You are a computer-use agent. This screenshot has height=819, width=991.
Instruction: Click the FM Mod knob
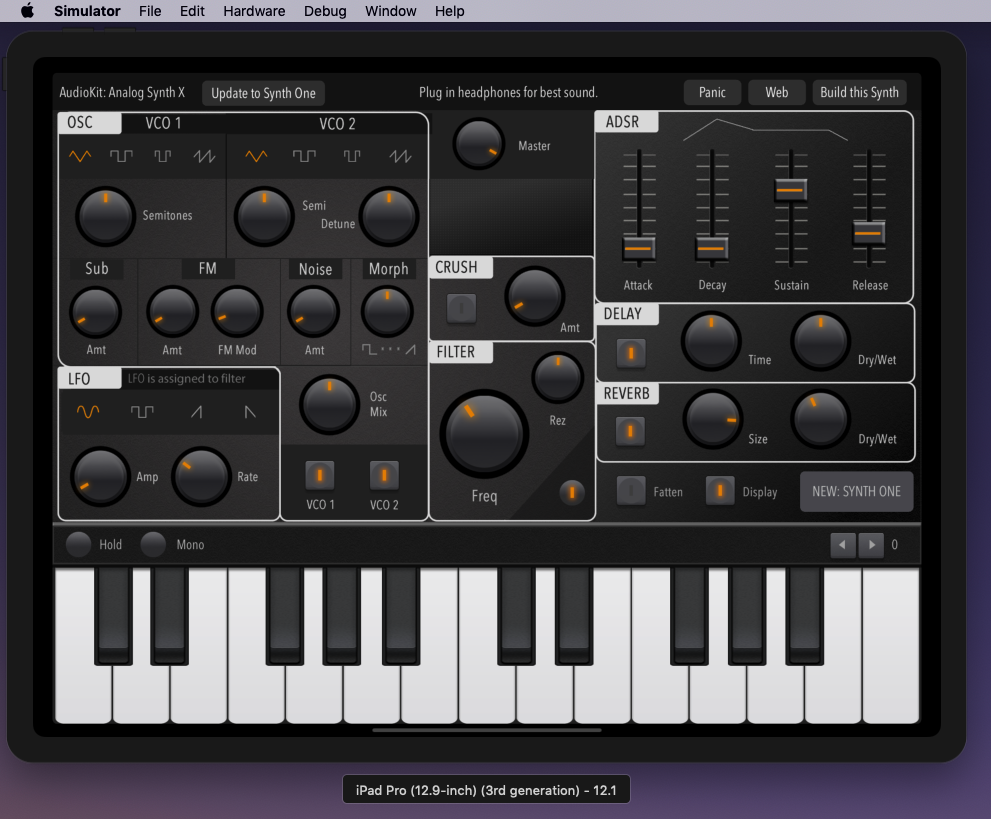point(237,312)
